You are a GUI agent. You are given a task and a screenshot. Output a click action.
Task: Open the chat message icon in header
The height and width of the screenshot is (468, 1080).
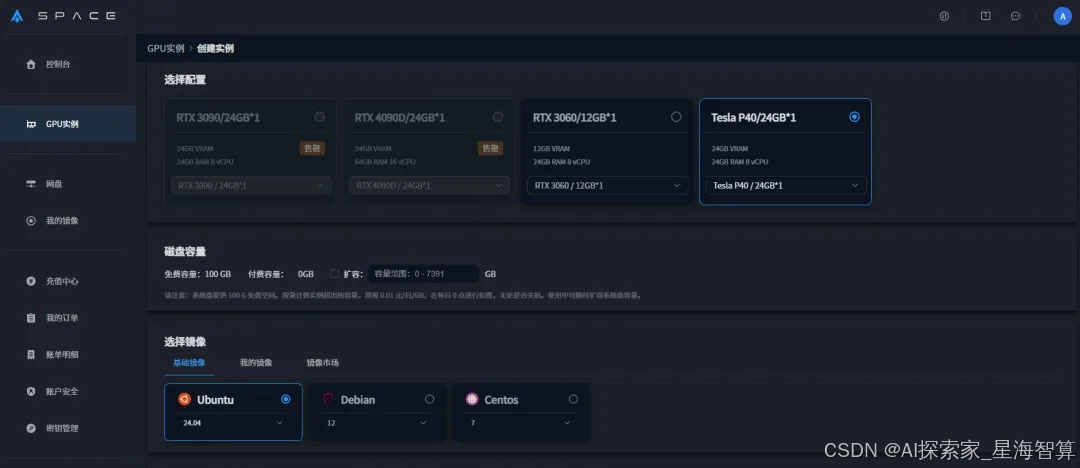(x=1015, y=16)
